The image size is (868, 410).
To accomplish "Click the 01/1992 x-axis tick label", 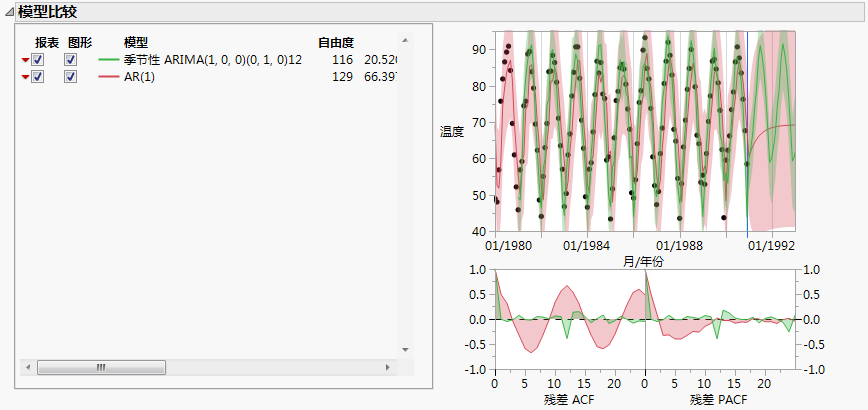I will [x=771, y=245].
